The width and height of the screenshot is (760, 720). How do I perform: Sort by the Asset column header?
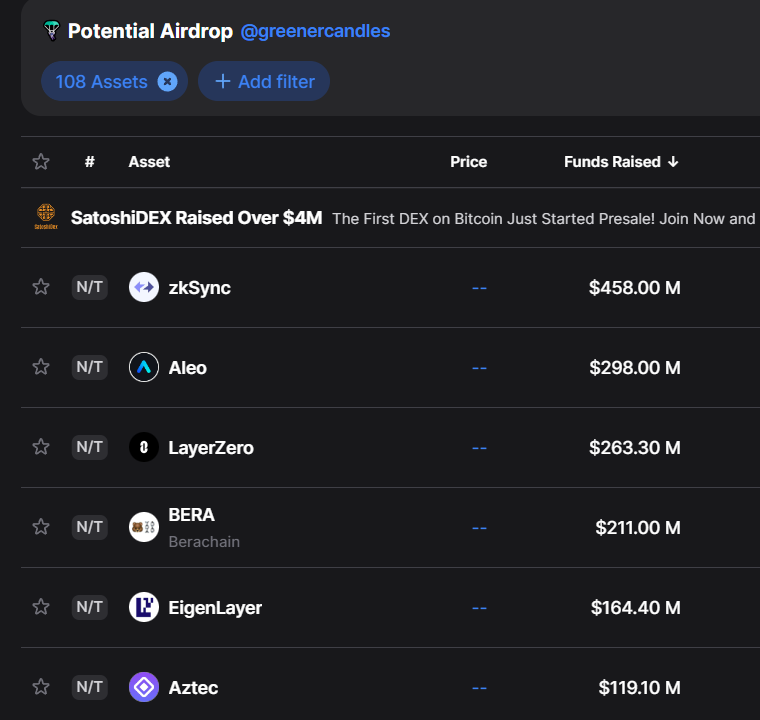(x=149, y=161)
